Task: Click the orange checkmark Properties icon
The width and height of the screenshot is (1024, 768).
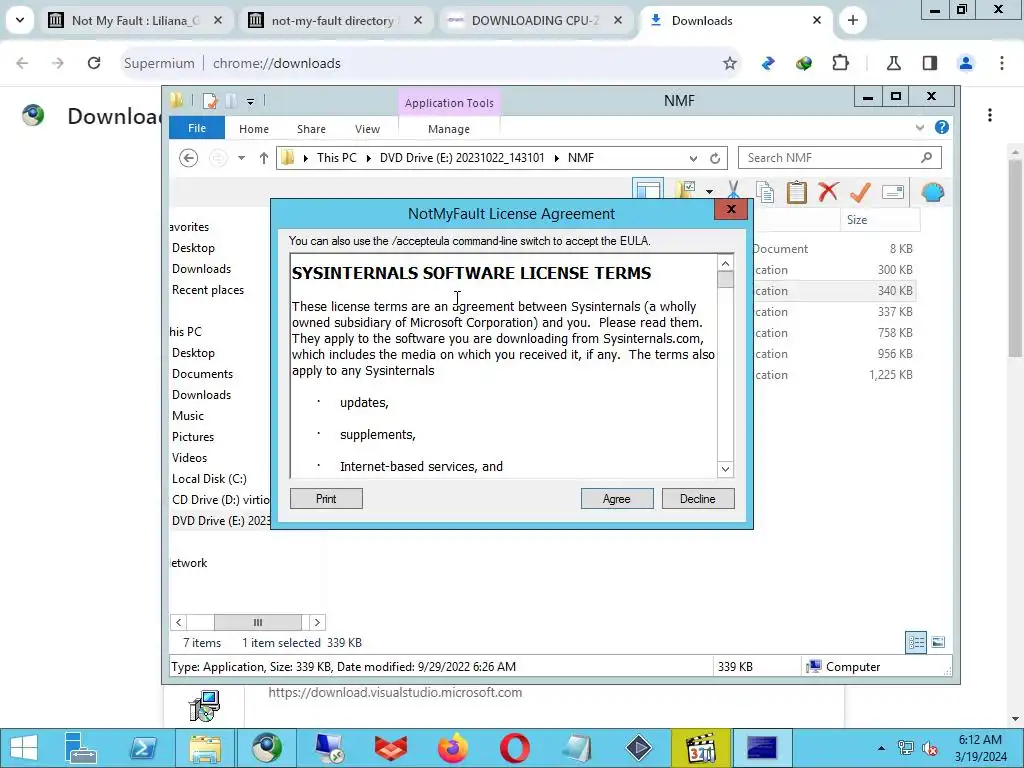Action: 860,192
